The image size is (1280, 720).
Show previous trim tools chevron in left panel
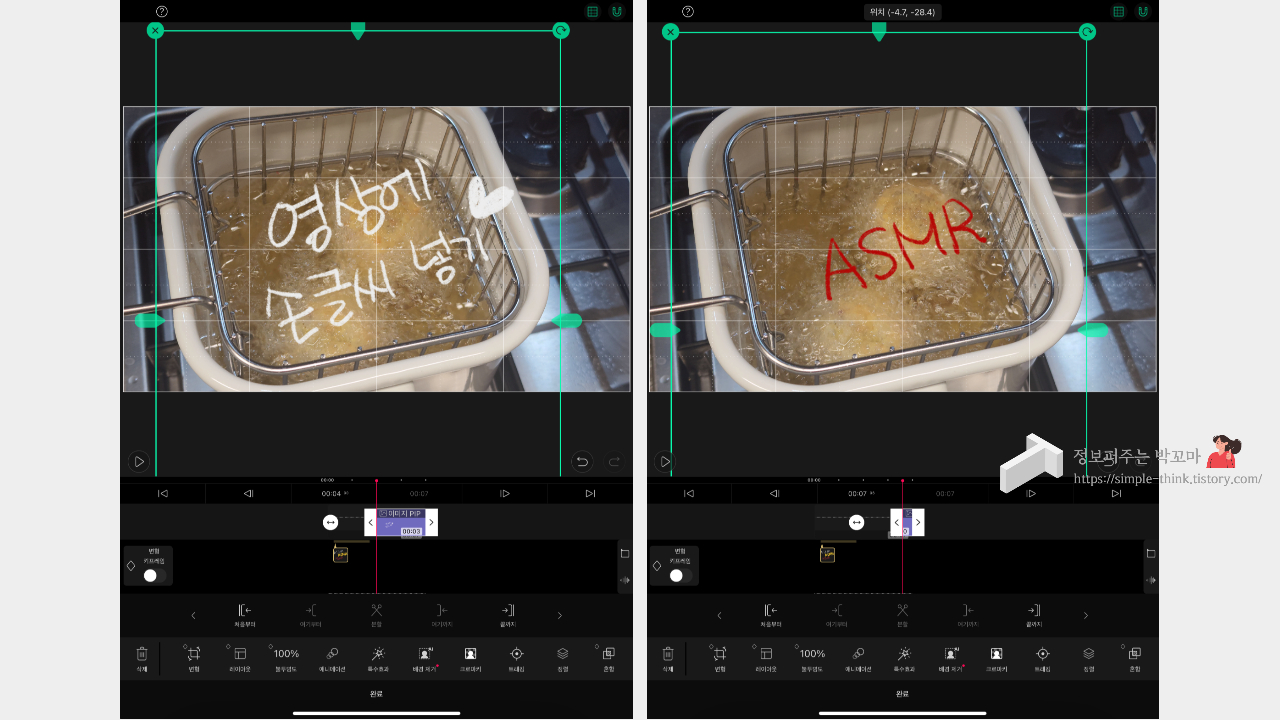tap(193, 615)
